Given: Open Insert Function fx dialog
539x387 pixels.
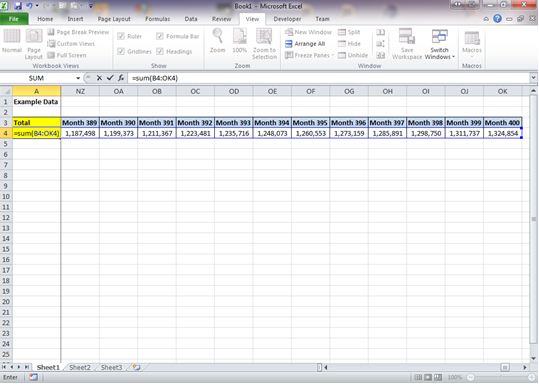Looking at the screenshot, I should point(121,78).
